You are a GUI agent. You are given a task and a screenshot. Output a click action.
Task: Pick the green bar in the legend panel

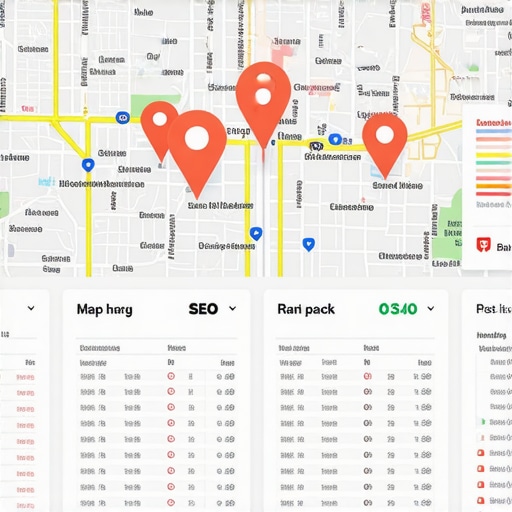tap(494, 163)
